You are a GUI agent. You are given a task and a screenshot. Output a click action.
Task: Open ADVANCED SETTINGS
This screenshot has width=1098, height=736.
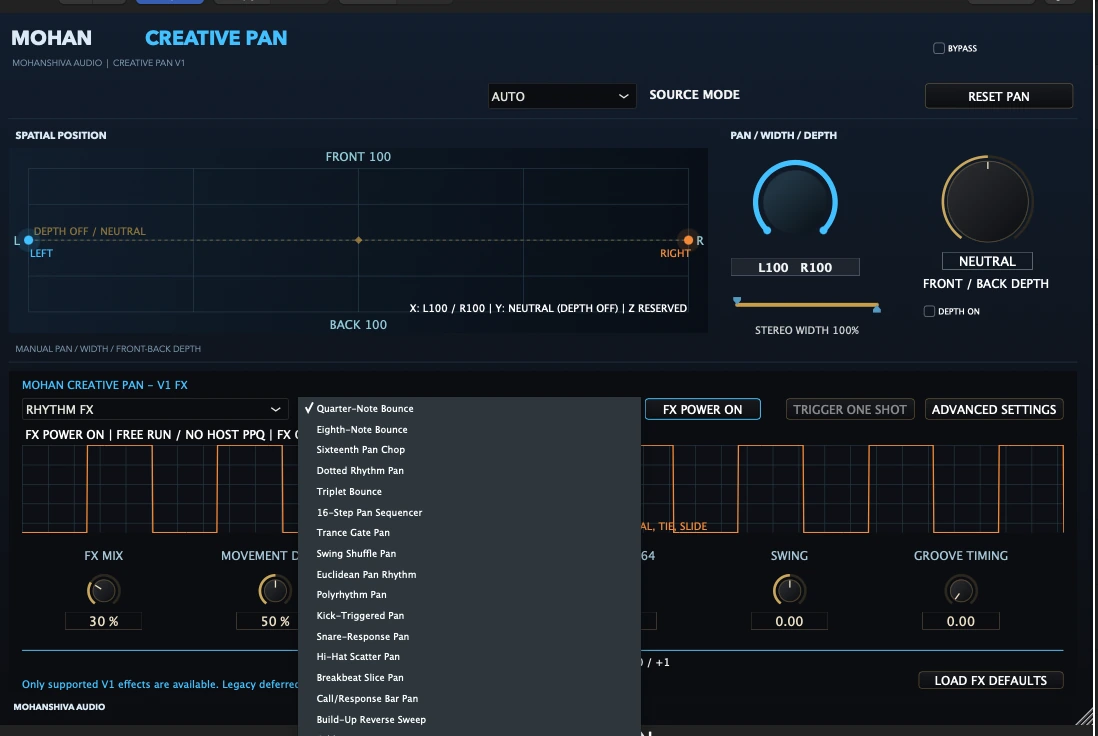point(994,409)
